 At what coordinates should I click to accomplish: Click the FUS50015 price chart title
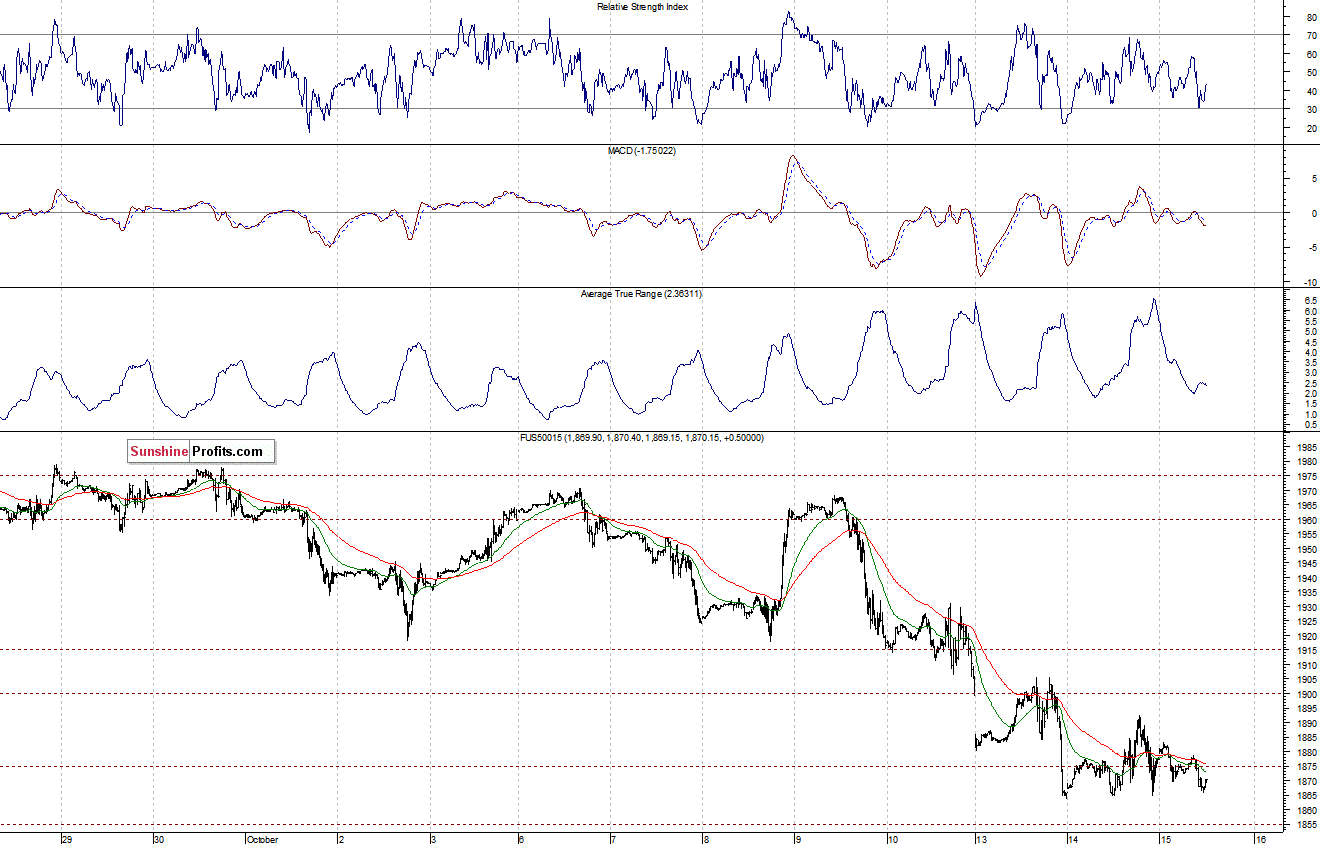point(642,438)
